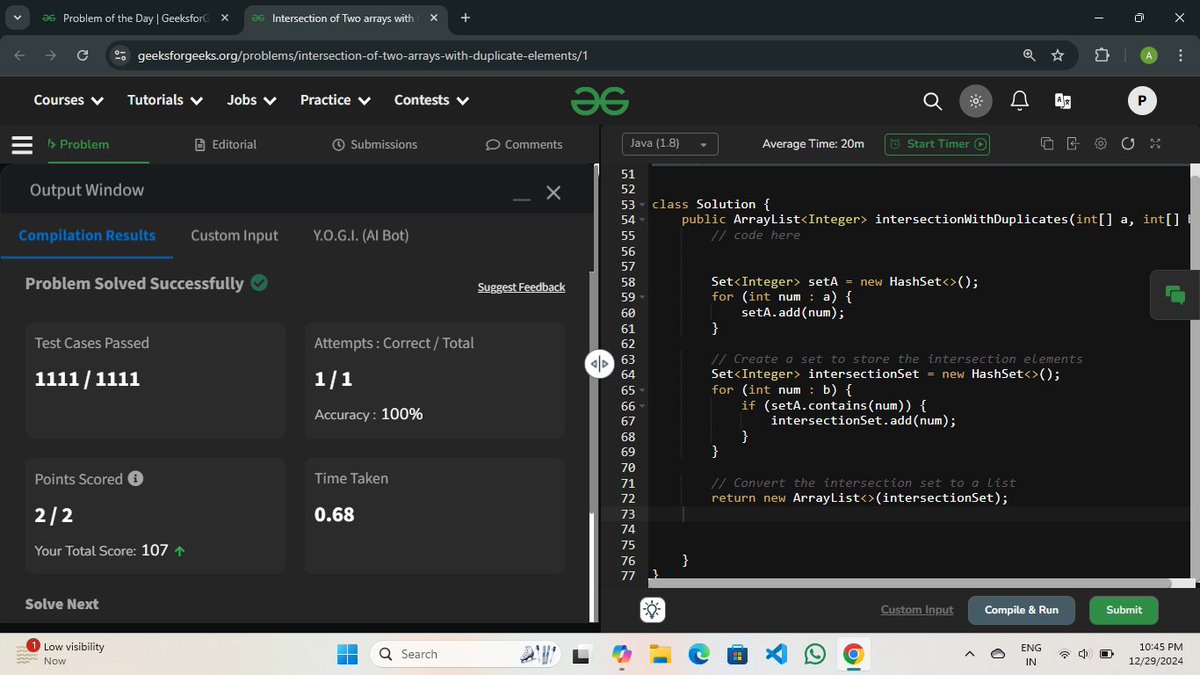Click the green Submit button
Viewport: 1200px width, 675px height.
tap(1124, 610)
